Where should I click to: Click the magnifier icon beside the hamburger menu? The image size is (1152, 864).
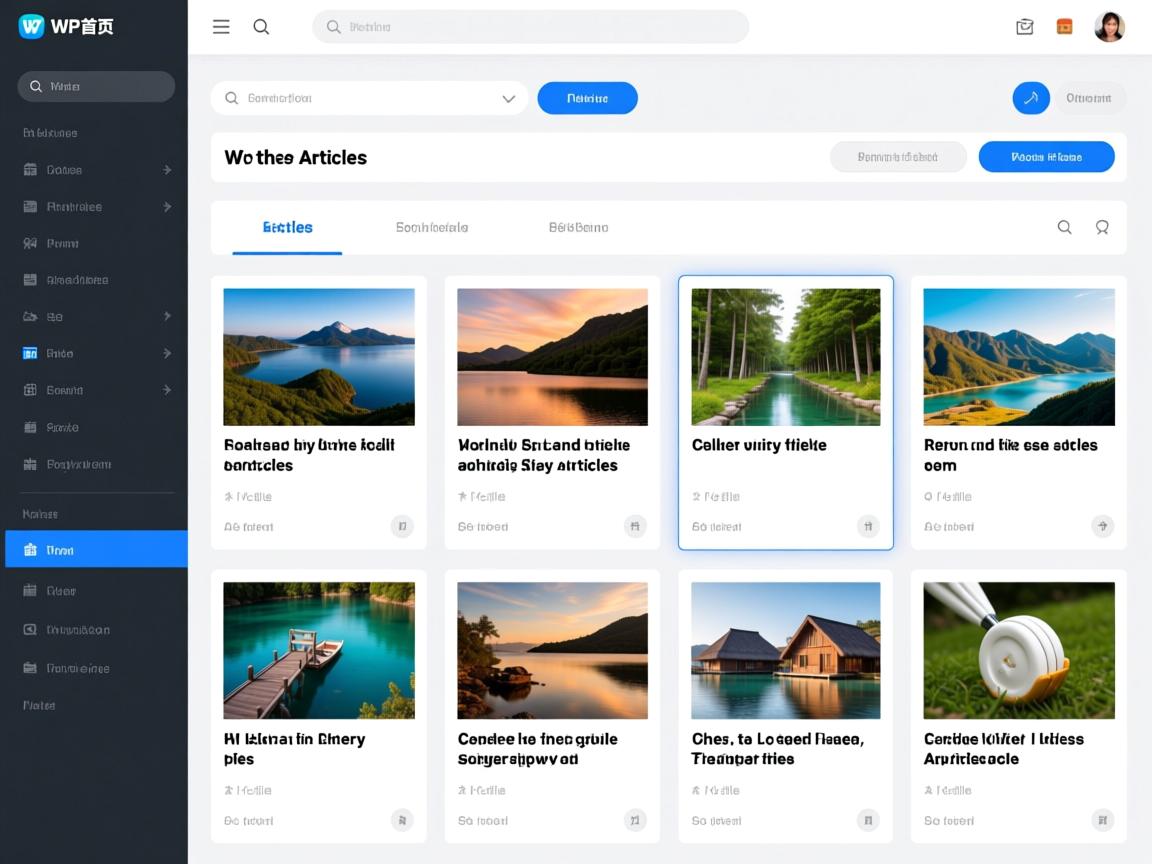(261, 27)
